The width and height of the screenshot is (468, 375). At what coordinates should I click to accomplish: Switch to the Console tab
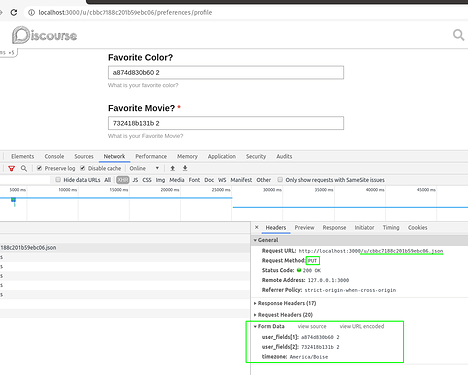pos(54,156)
